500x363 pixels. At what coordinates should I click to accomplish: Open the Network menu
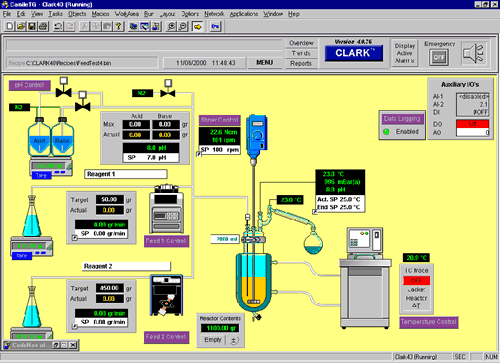click(x=214, y=14)
